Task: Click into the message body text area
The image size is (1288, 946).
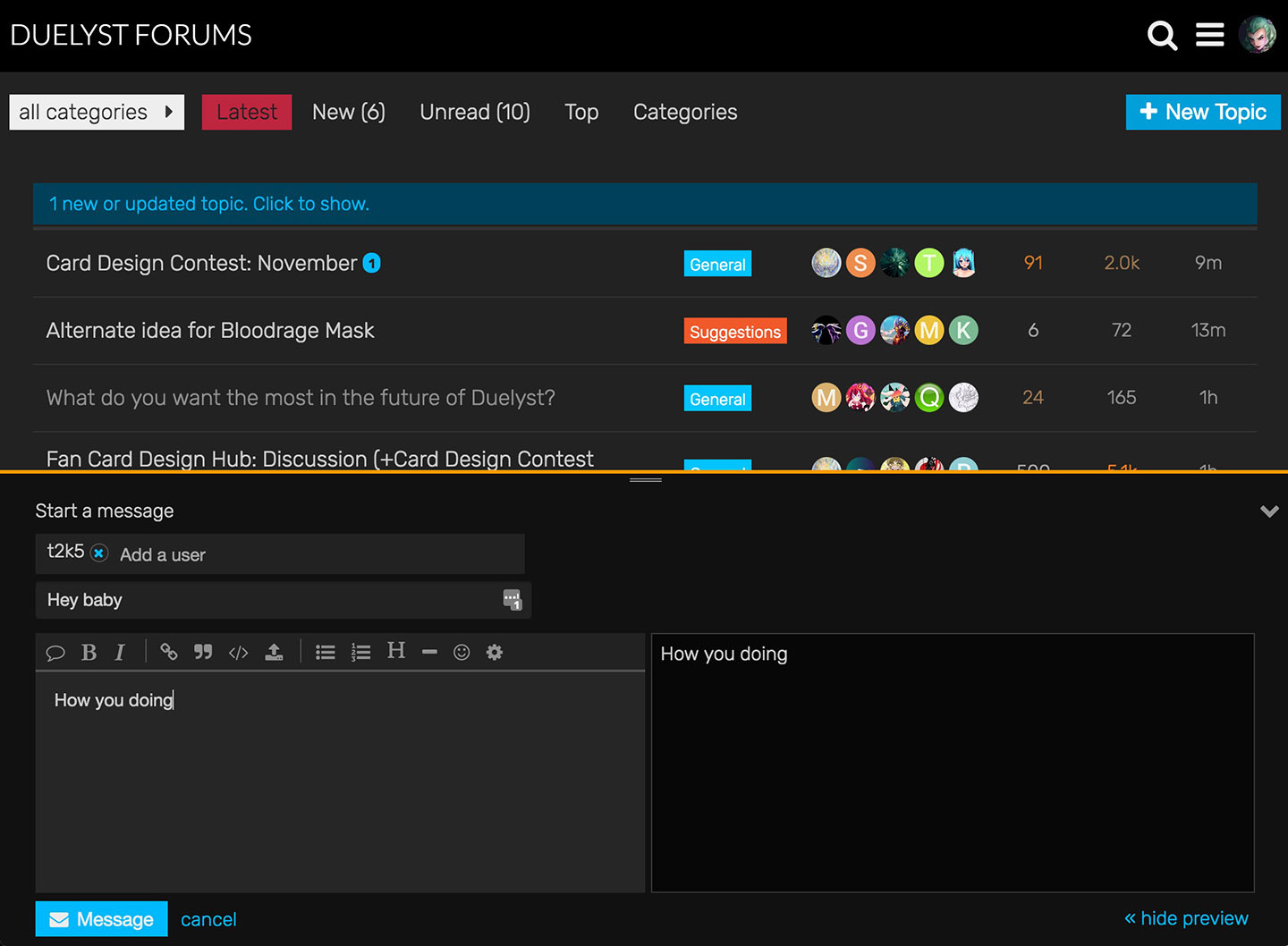Action: click(x=340, y=781)
